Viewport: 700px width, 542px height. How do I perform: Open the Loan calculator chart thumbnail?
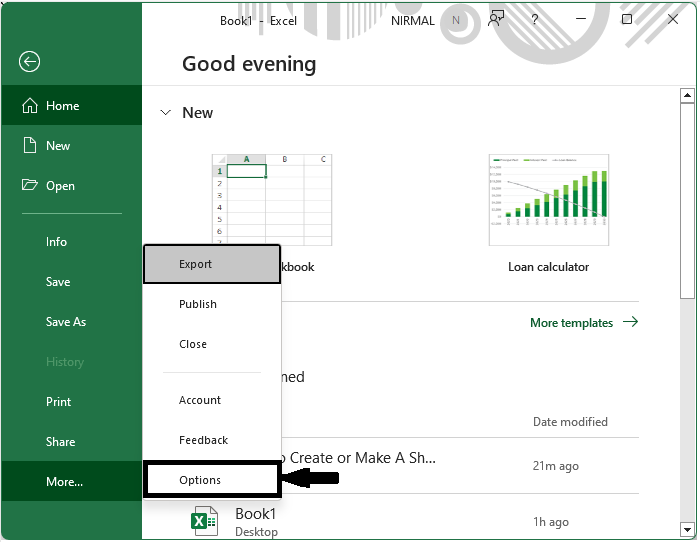point(549,200)
